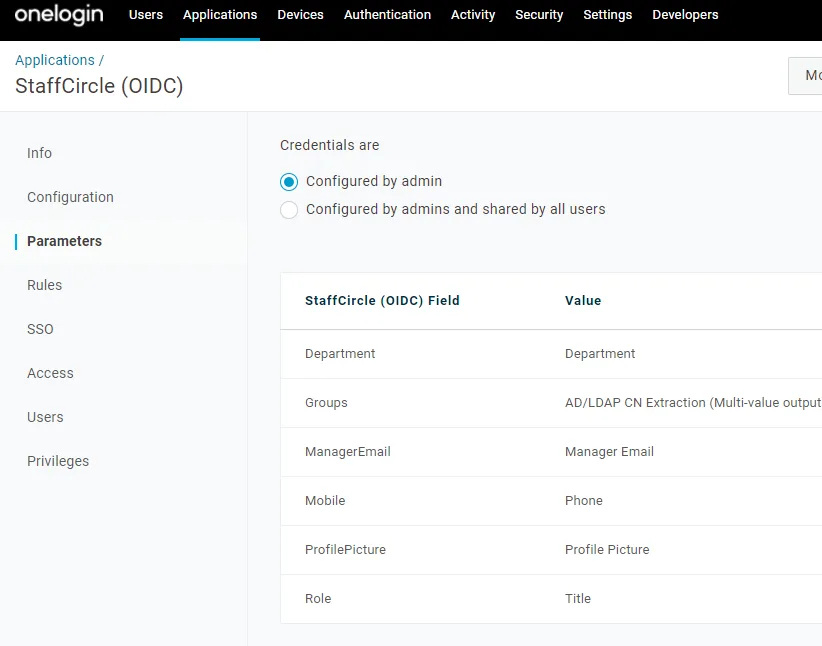The width and height of the screenshot is (822, 646).
Task: Open the Security menu
Action: 539,15
